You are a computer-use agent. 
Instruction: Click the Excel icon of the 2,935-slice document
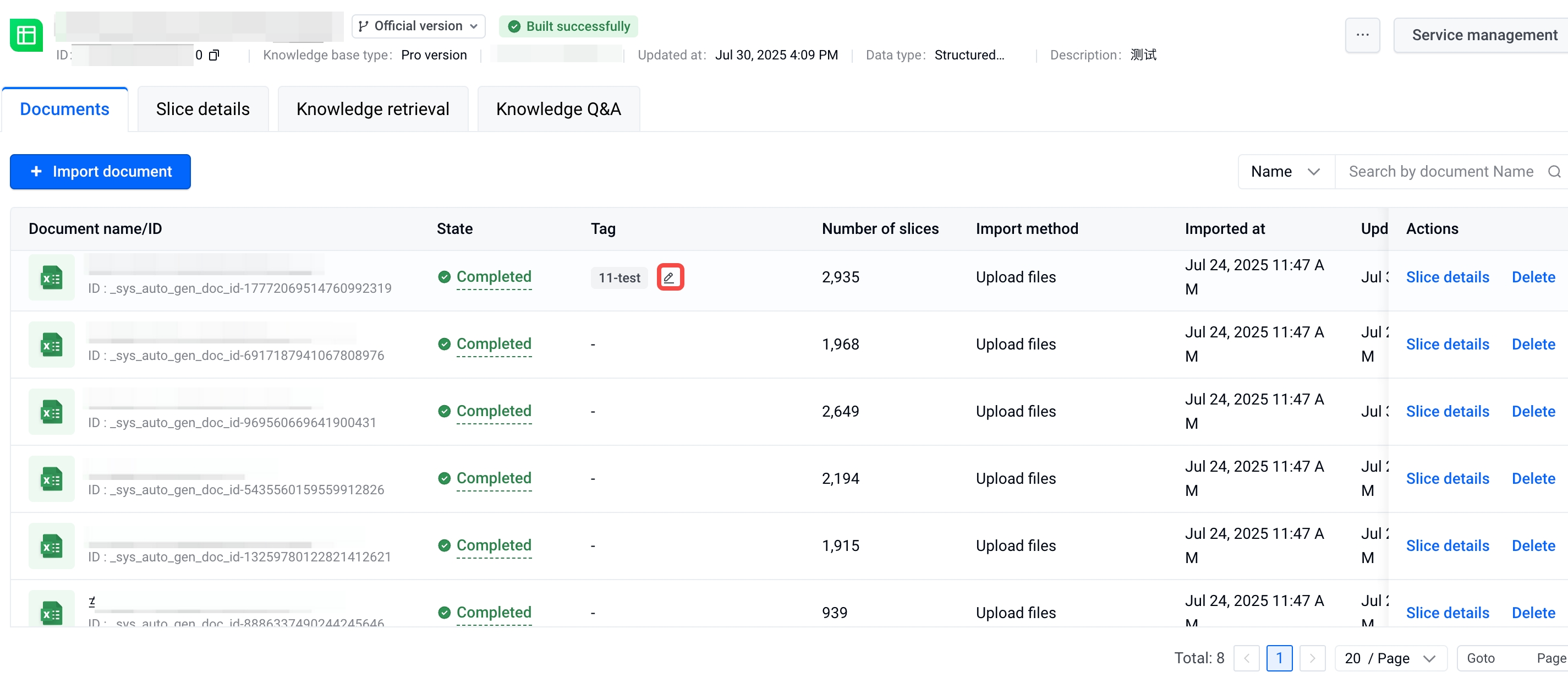click(x=52, y=279)
